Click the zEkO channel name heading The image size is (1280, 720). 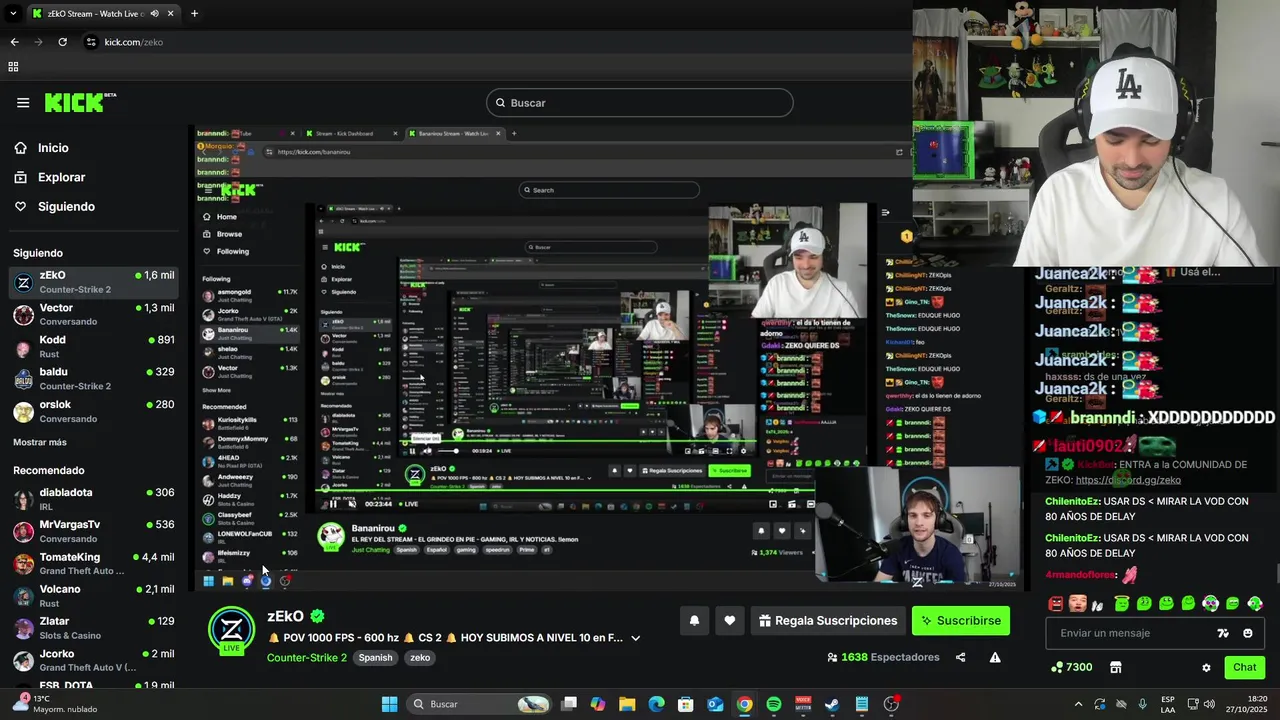coord(285,616)
